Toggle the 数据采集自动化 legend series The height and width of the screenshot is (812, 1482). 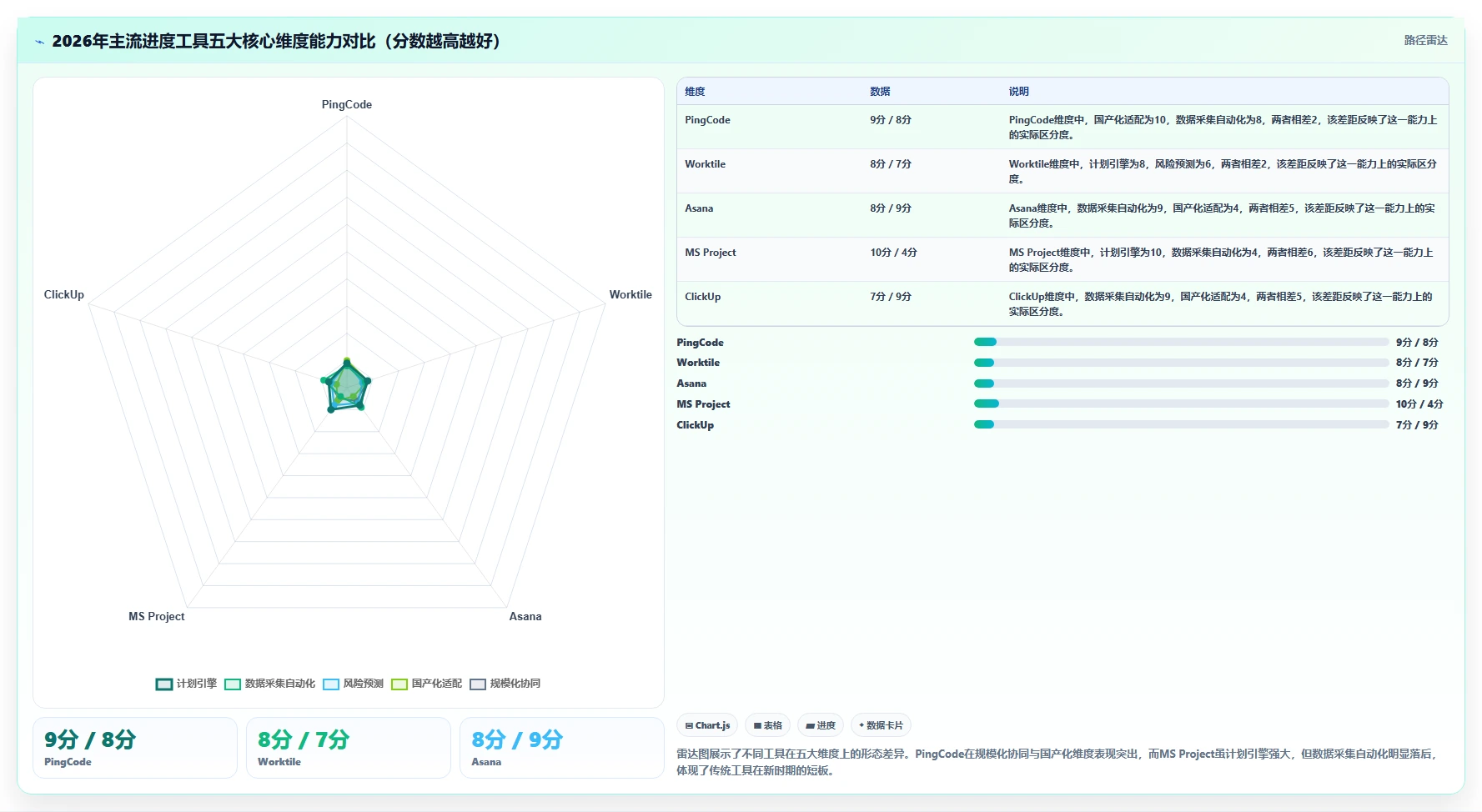coord(269,684)
